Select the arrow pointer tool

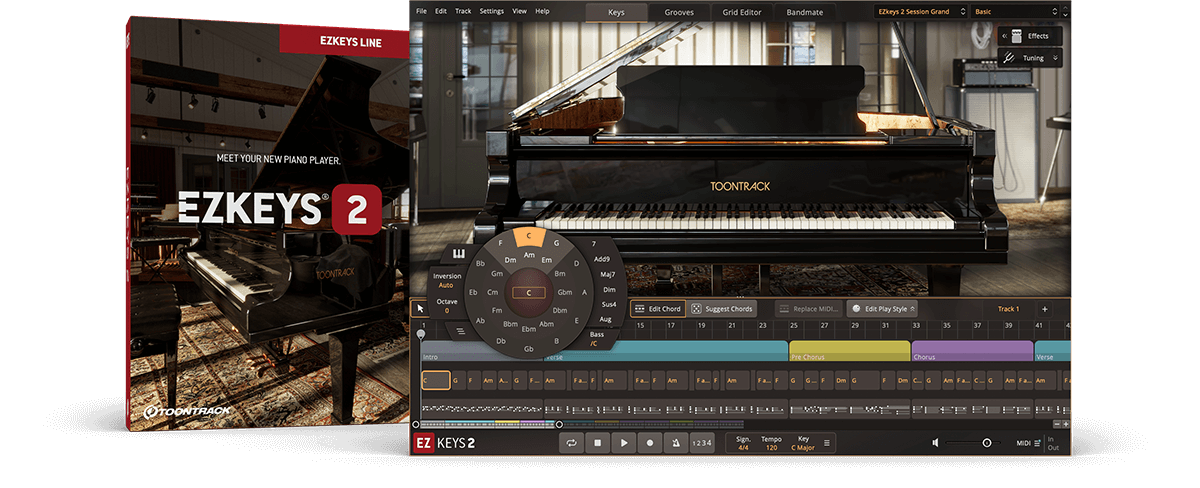click(420, 309)
